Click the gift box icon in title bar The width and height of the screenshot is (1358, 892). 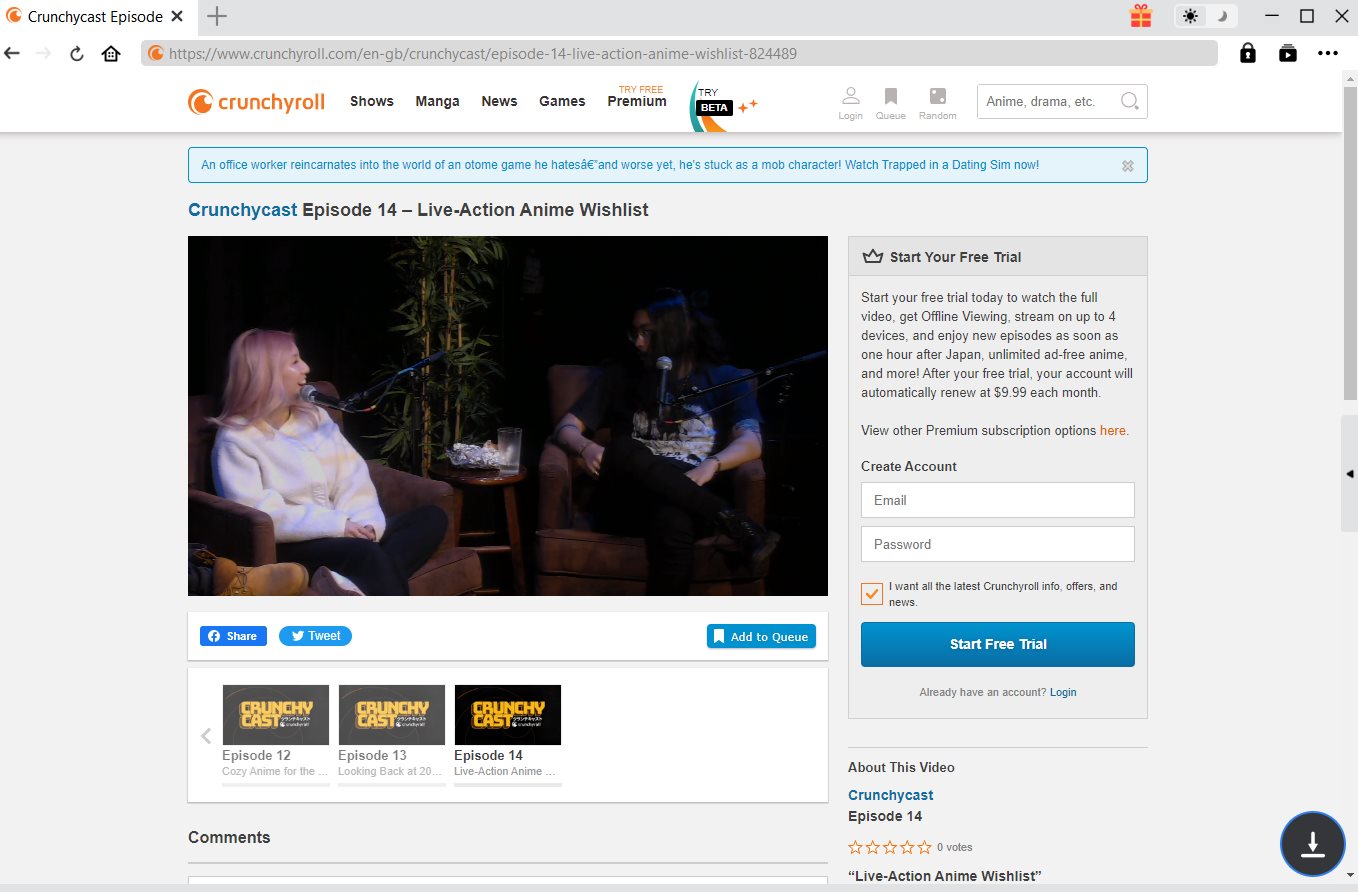point(1141,16)
